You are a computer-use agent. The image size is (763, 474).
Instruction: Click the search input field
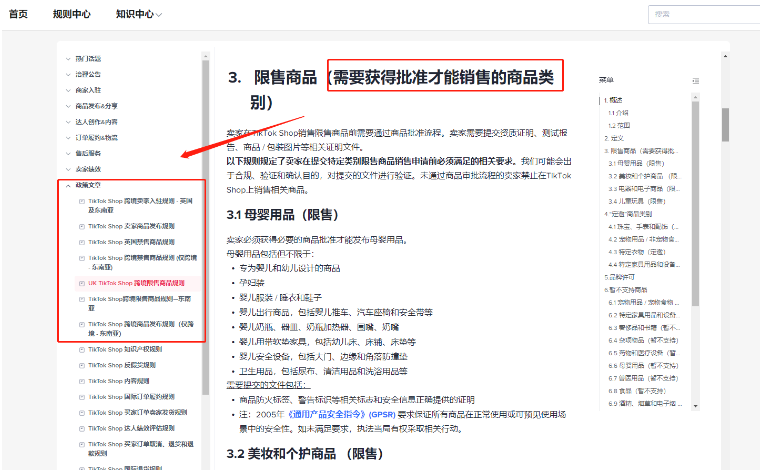coord(700,14)
